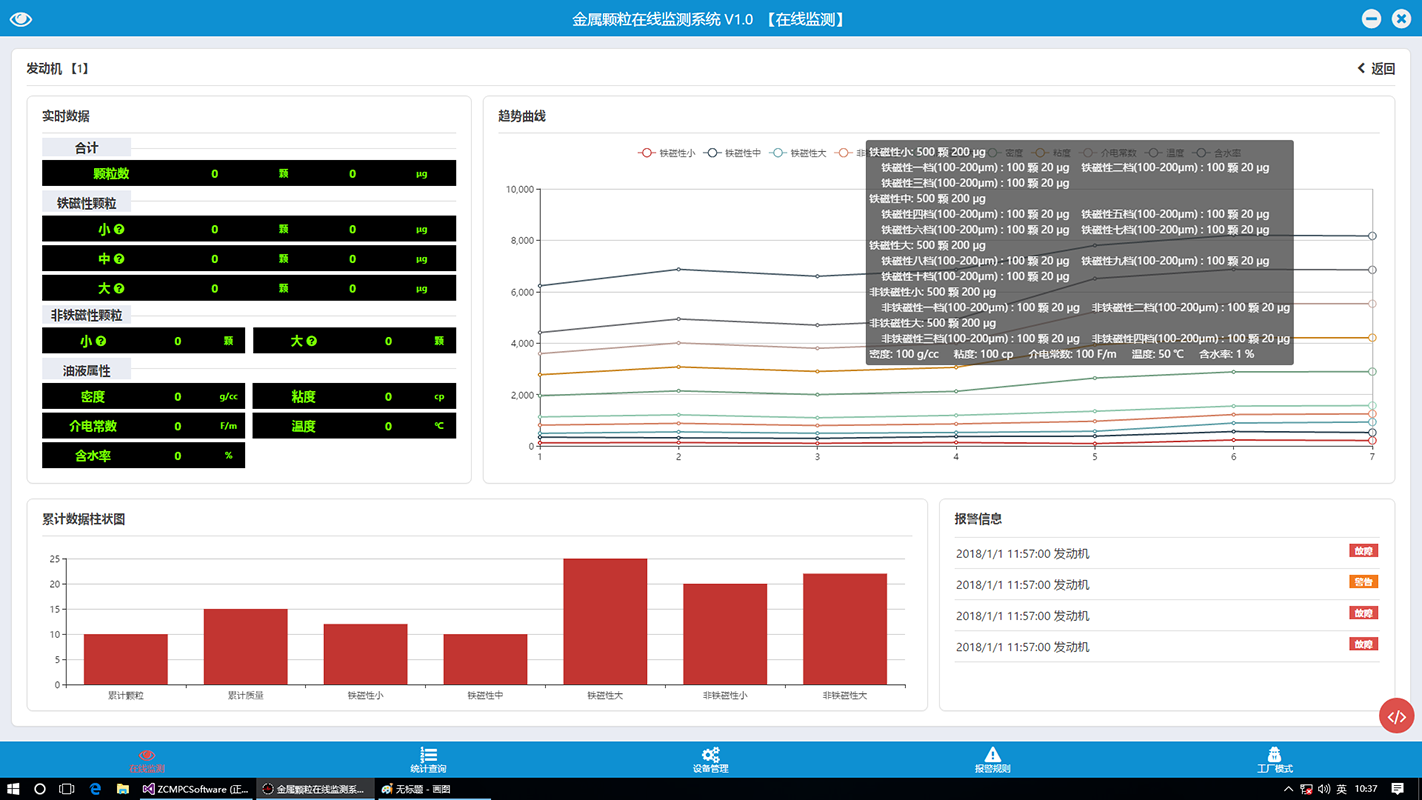This screenshot has height=800, width=1422.
Task: Switch to 工厂模式 factory mode icon
Action: point(1274,759)
